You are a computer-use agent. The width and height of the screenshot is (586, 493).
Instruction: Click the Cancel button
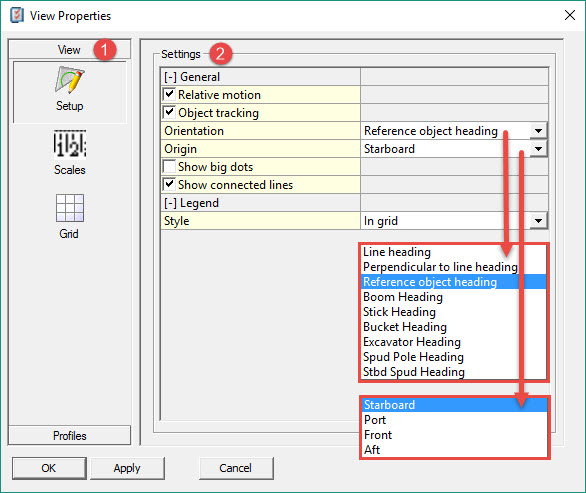[x=236, y=468]
